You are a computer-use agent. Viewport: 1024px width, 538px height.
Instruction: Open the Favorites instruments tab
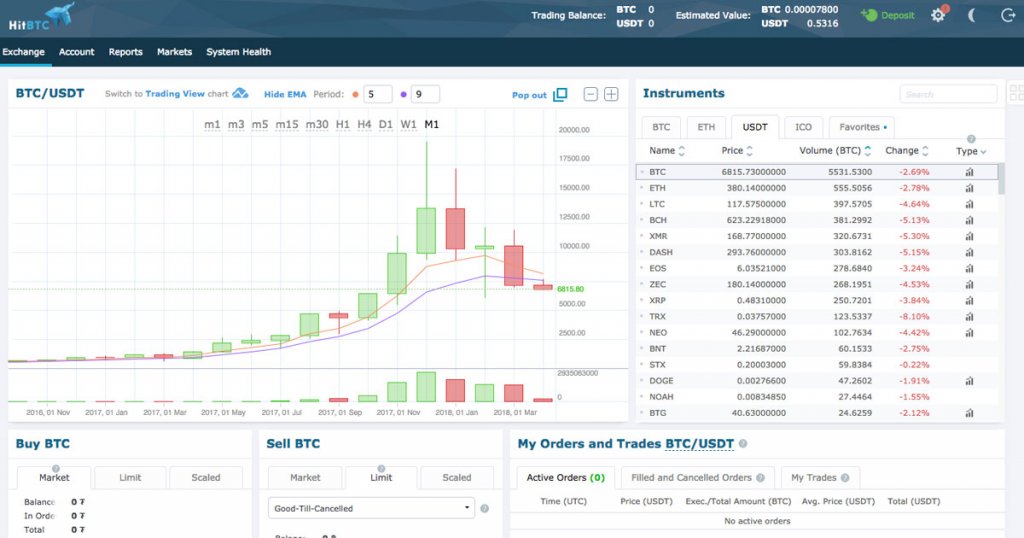click(x=862, y=127)
